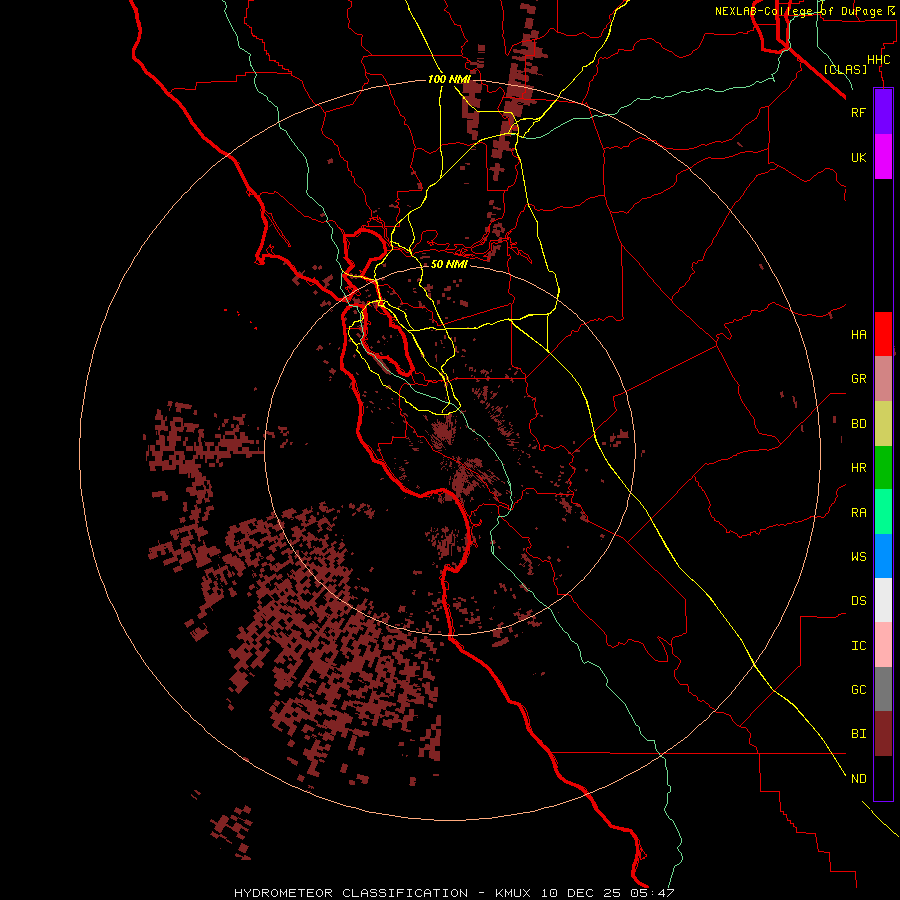
Task: Click the UK magenta legend swatch
Action: click(x=883, y=157)
